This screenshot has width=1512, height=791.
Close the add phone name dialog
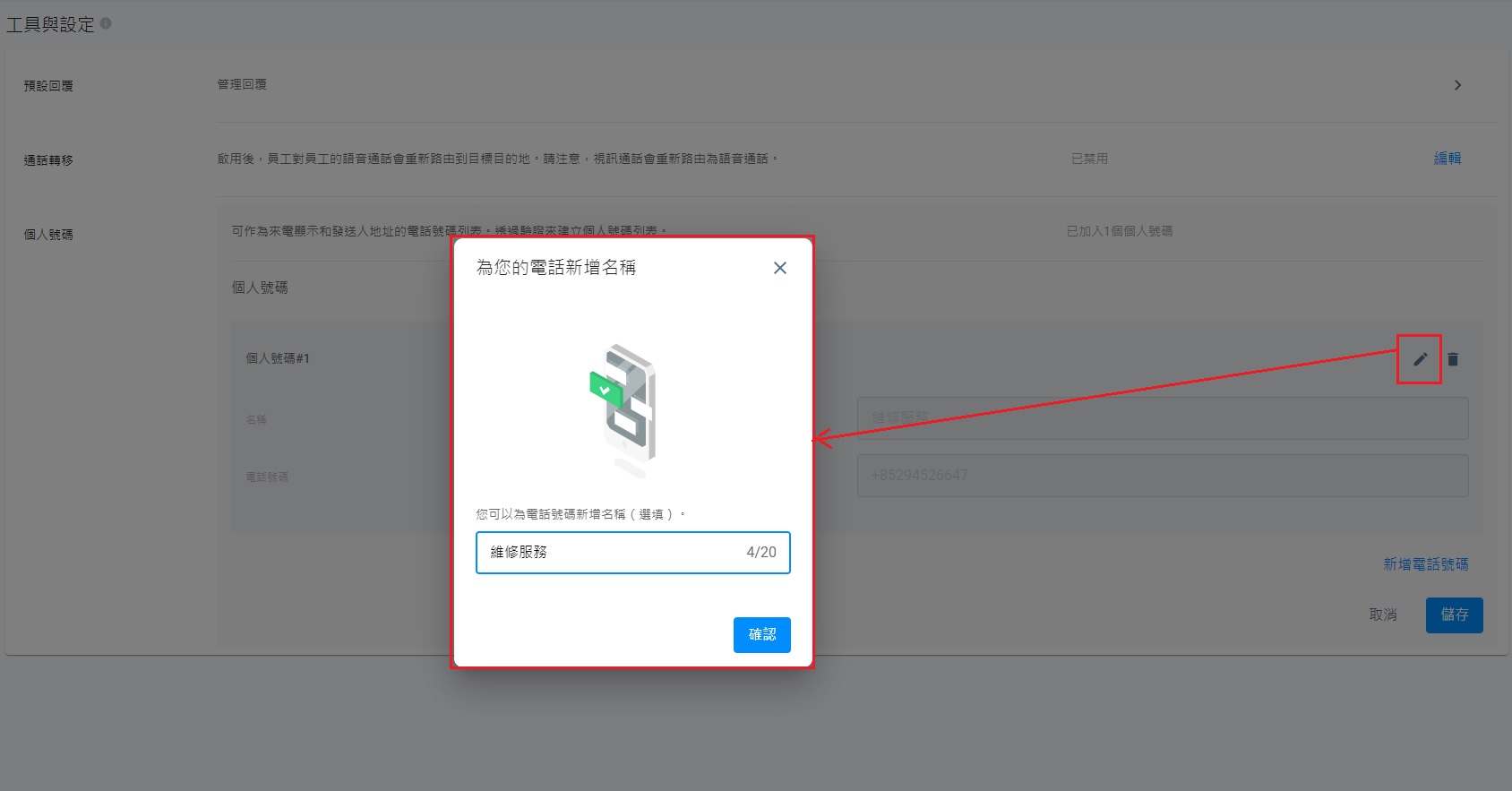click(780, 268)
